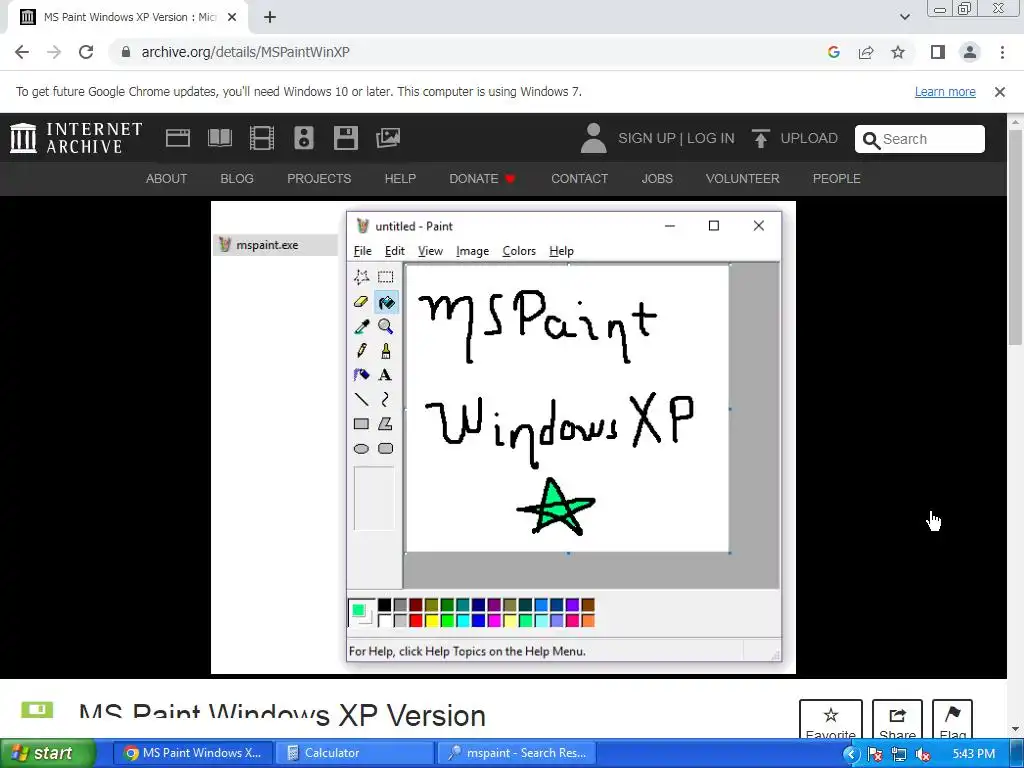Select the Pencil tool in Paint
The image size is (1024, 768).
point(361,351)
